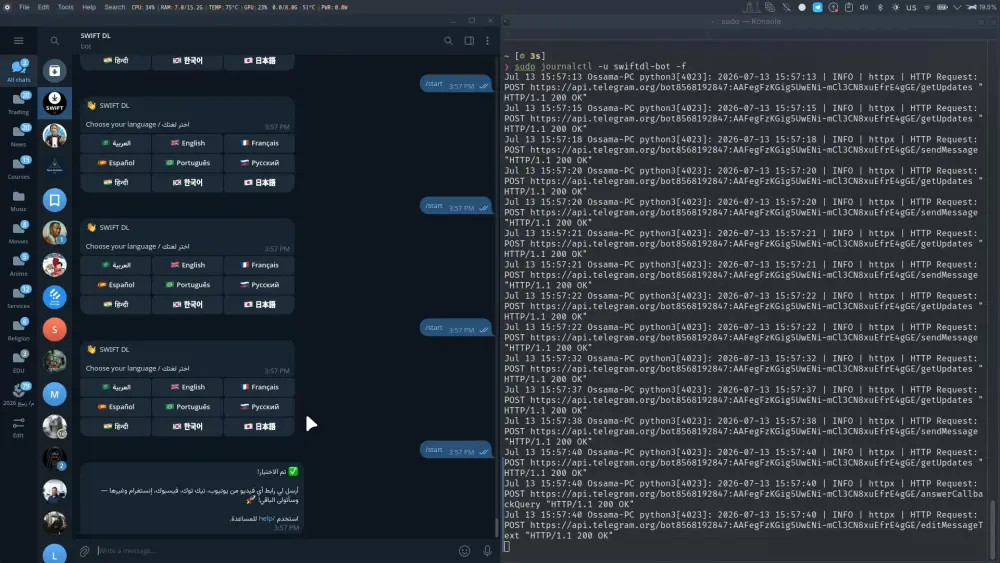The image size is (1000, 563).
Task: Switch to the Movies folder
Action: click(18, 233)
